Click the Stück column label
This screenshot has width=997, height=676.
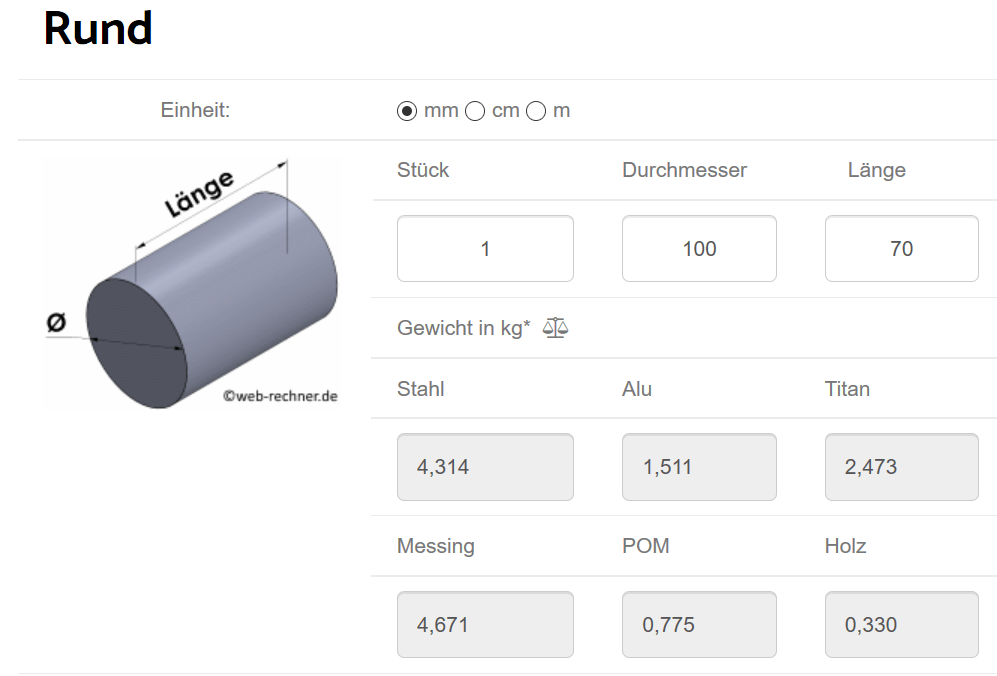423,170
